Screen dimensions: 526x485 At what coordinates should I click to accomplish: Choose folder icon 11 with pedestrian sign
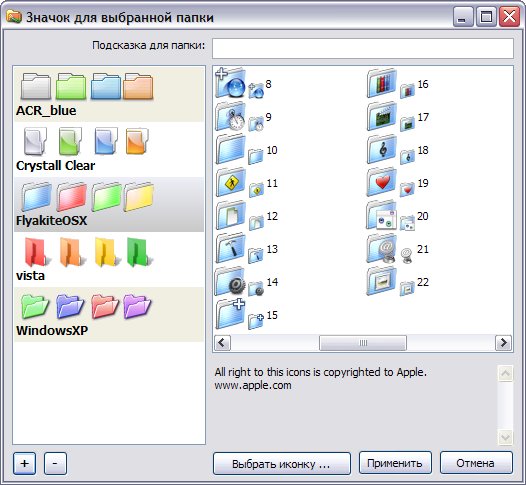(x=230, y=182)
